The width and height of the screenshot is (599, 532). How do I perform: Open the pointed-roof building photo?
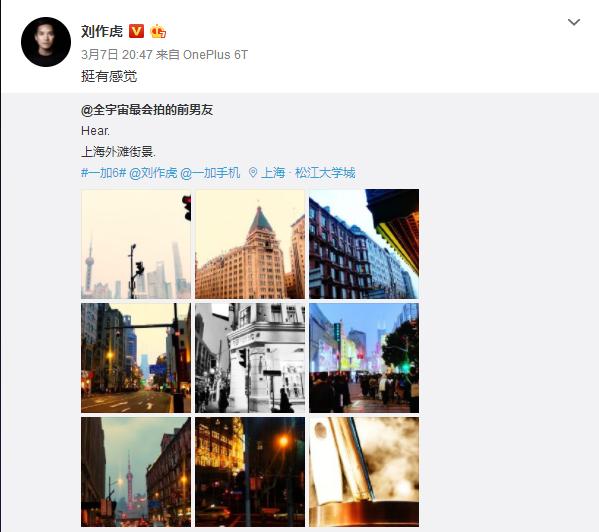click(x=250, y=244)
